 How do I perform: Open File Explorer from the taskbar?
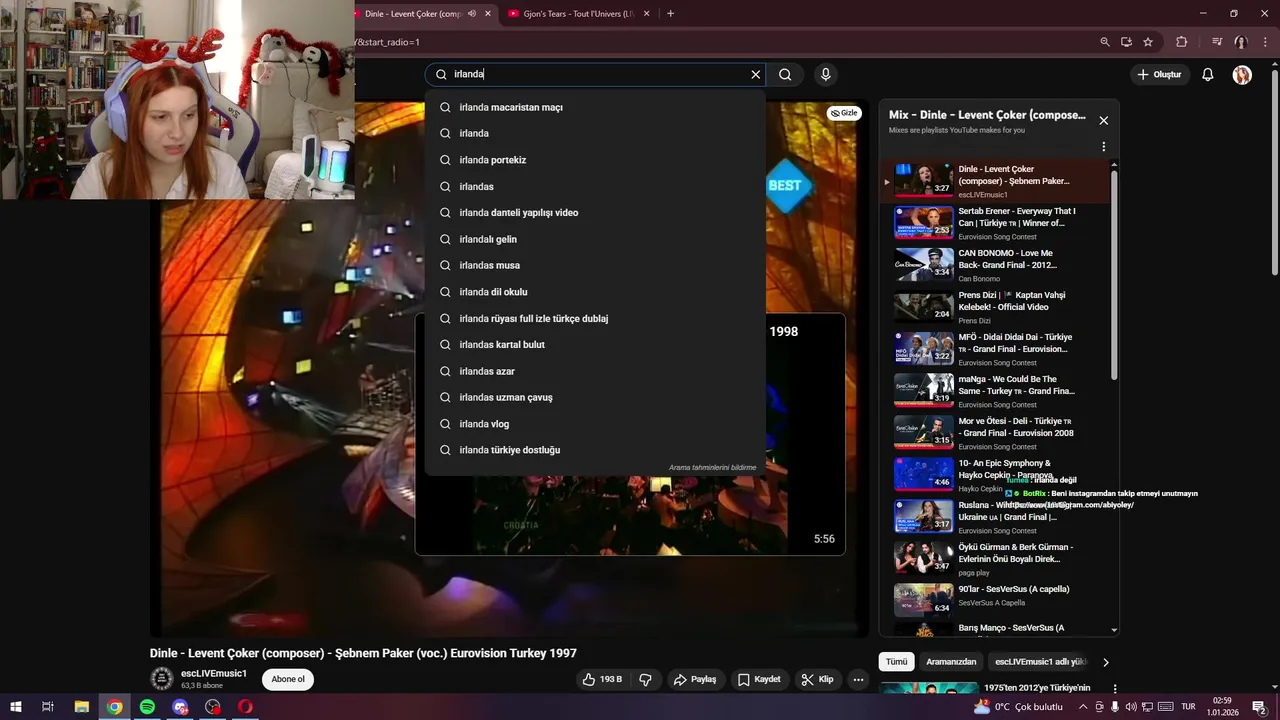click(x=82, y=707)
